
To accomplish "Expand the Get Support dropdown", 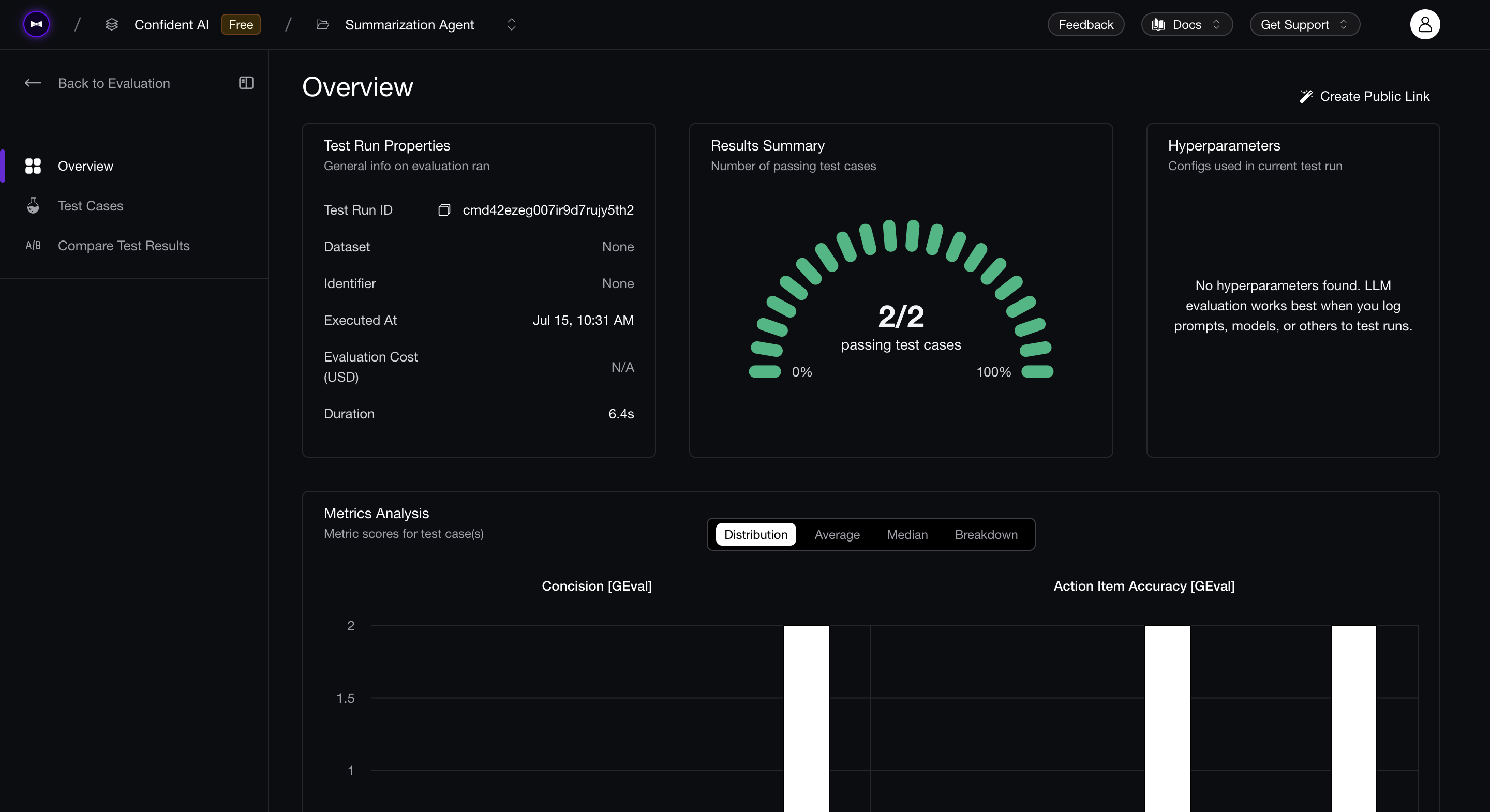I will [1304, 24].
